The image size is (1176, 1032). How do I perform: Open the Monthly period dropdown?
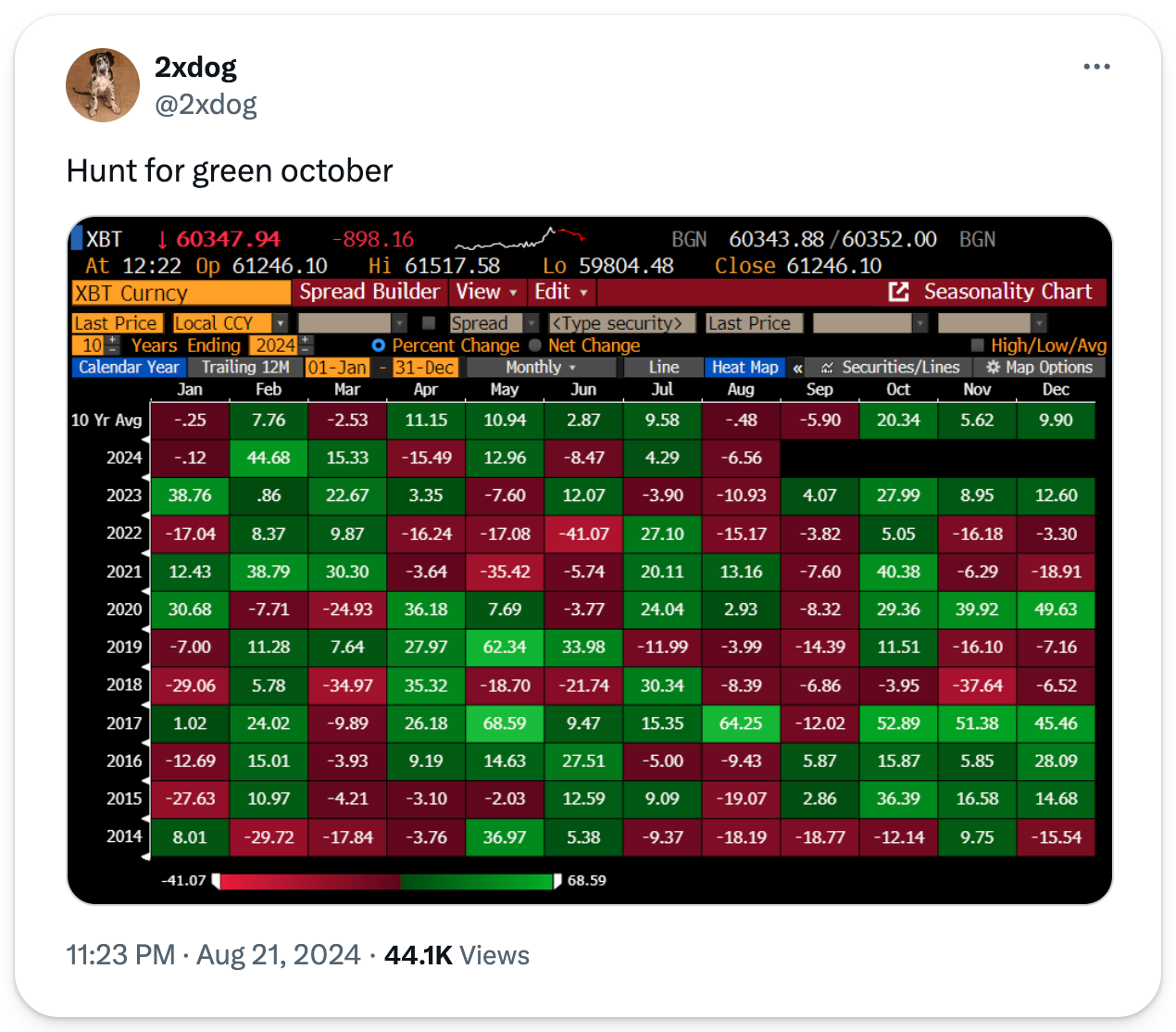541,368
